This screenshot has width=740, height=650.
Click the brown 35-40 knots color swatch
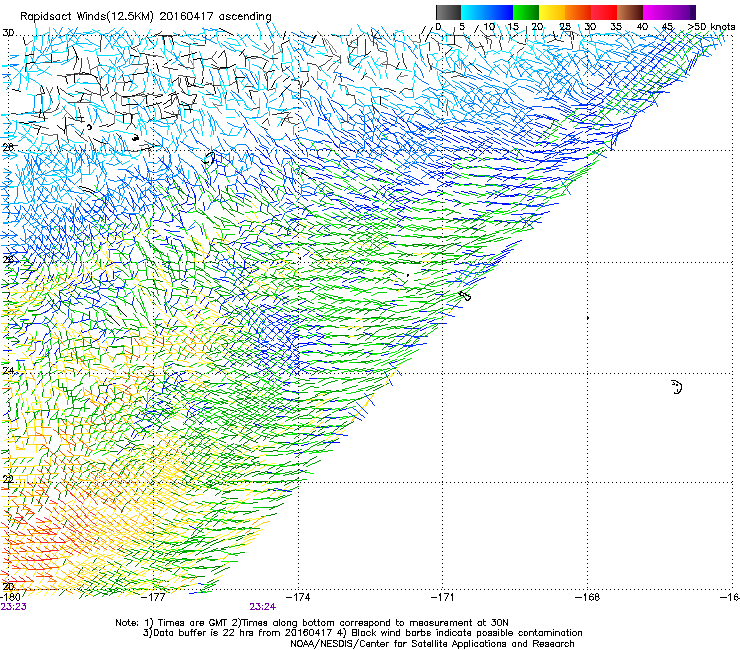630,12
